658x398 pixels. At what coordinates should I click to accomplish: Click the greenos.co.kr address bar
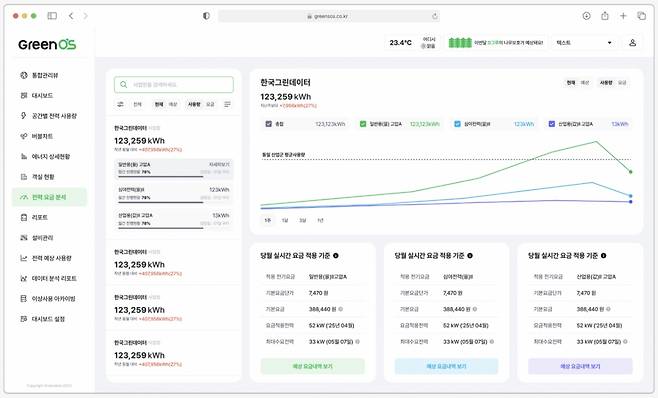pyautogui.click(x=329, y=16)
